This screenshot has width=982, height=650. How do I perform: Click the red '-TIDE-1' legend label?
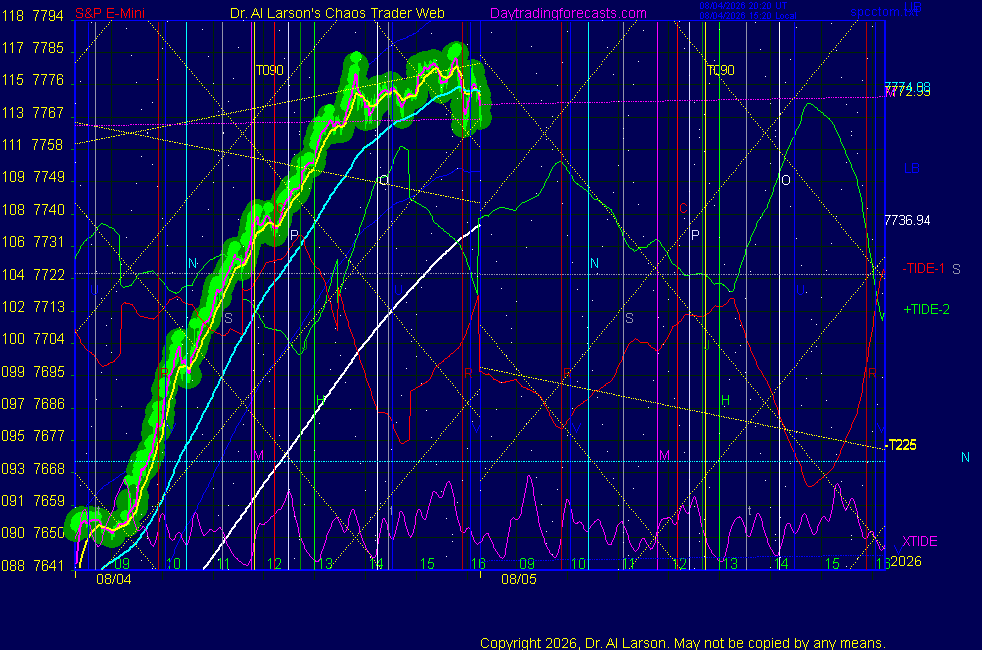point(923,269)
